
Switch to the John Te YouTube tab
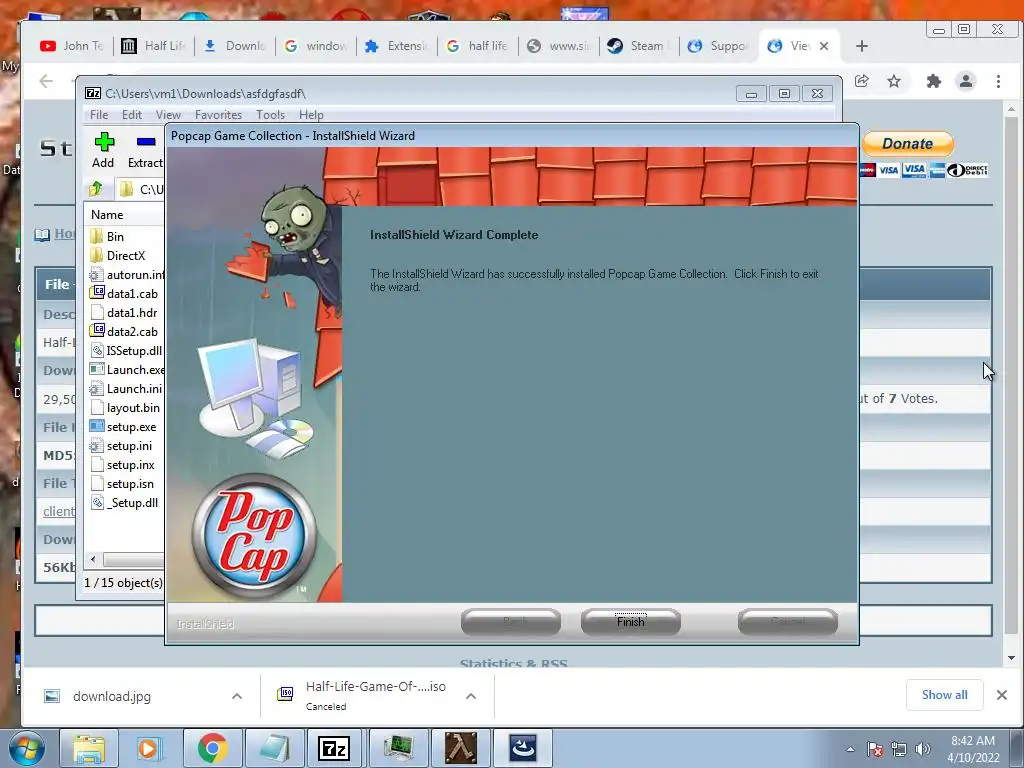pyautogui.click(x=72, y=46)
